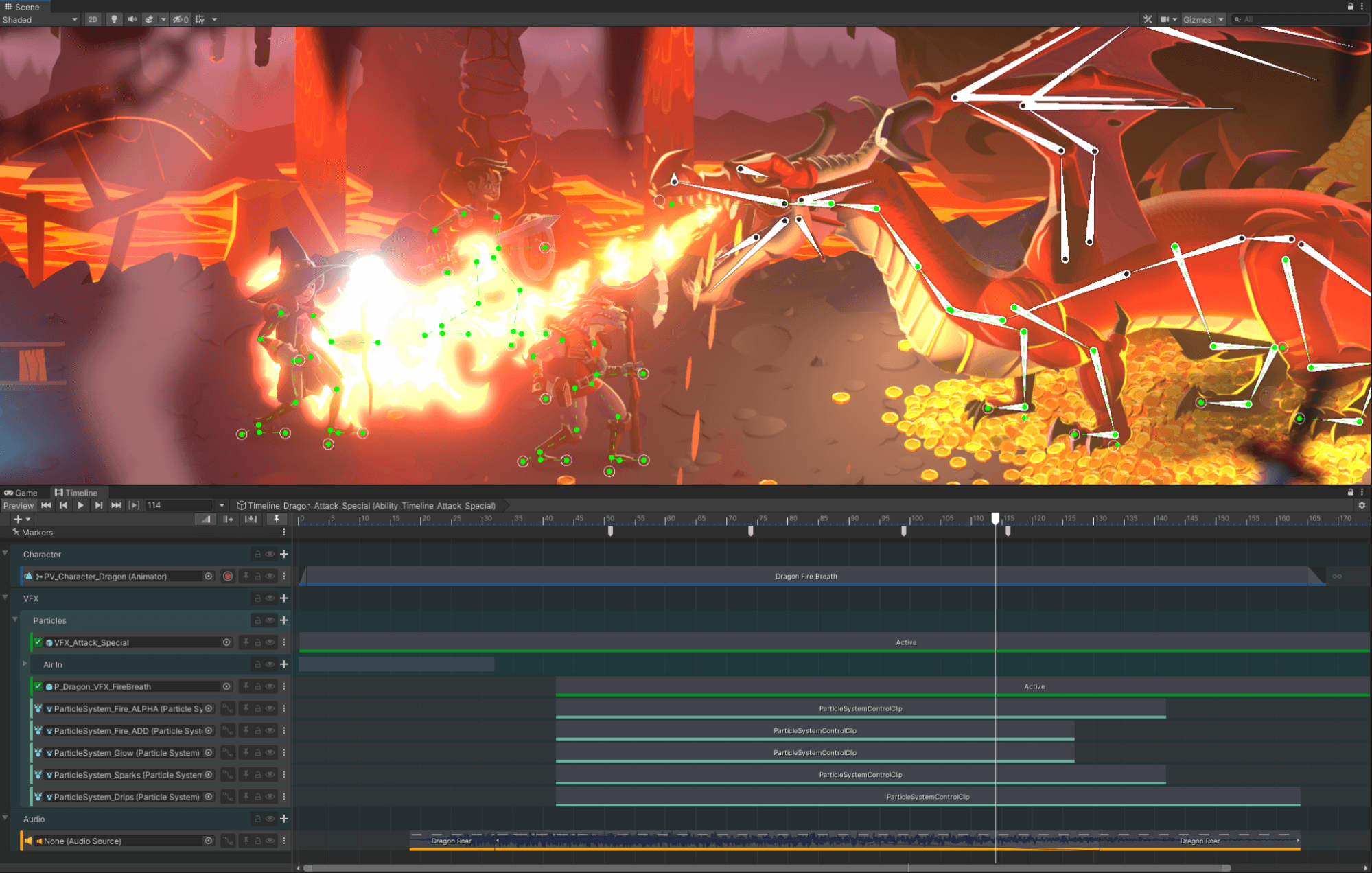Select Timeline Mix edit mode icon
1372x873 pixels.
pyautogui.click(x=205, y=519)
